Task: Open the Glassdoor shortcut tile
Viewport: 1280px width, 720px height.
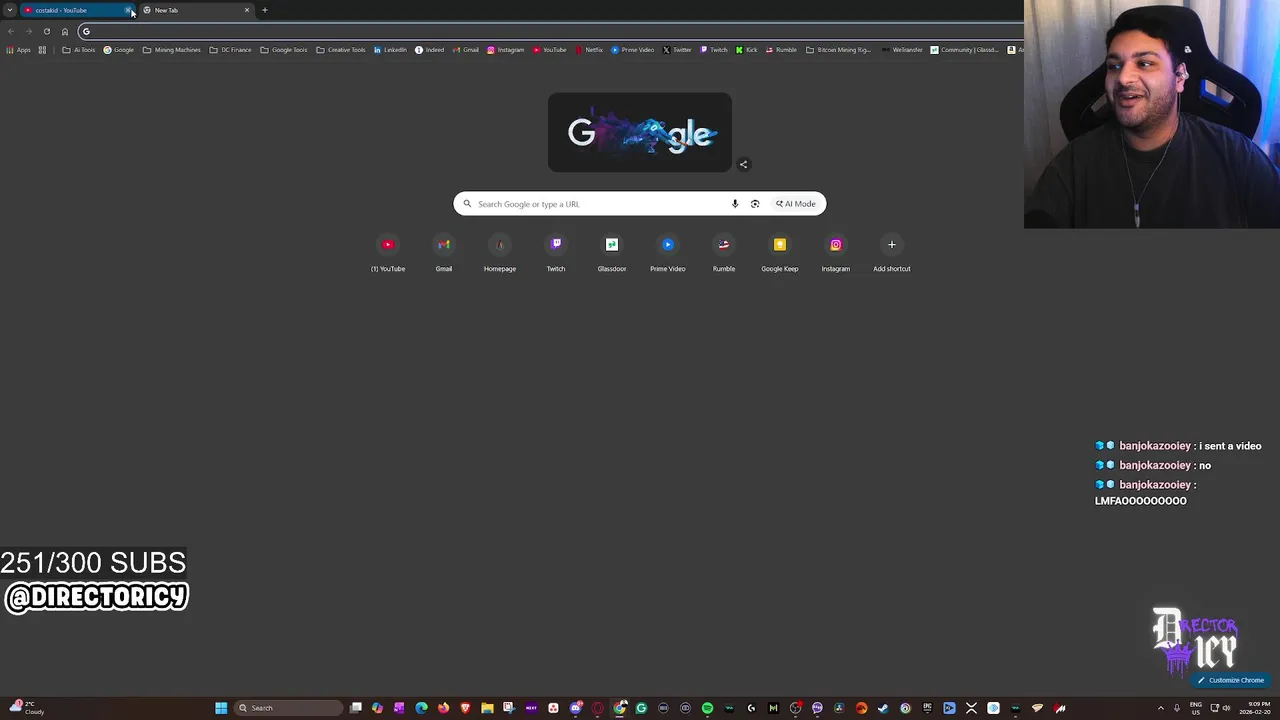Action: (x=612, y=253)
